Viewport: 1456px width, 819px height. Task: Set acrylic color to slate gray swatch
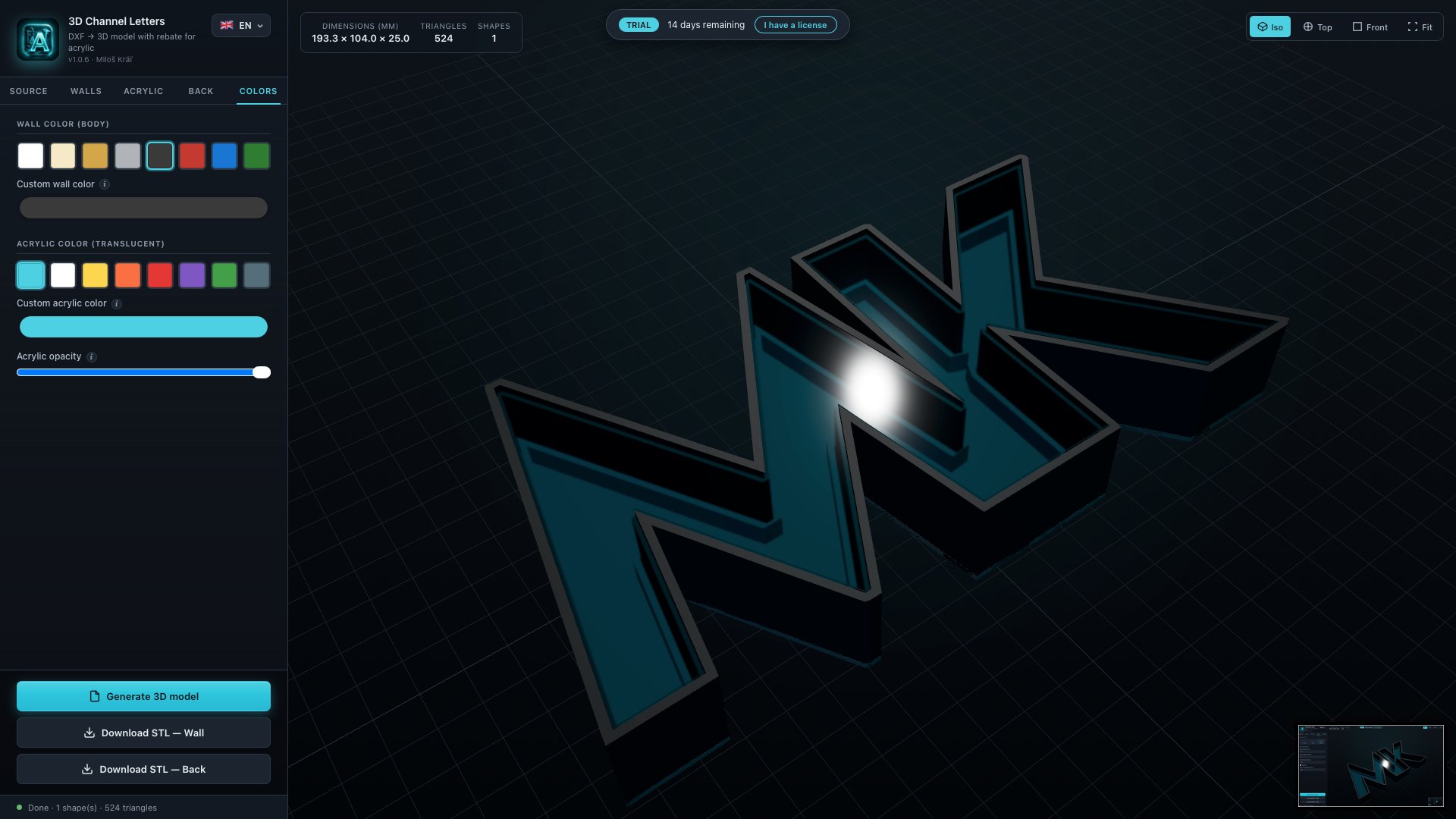(256, 275)
